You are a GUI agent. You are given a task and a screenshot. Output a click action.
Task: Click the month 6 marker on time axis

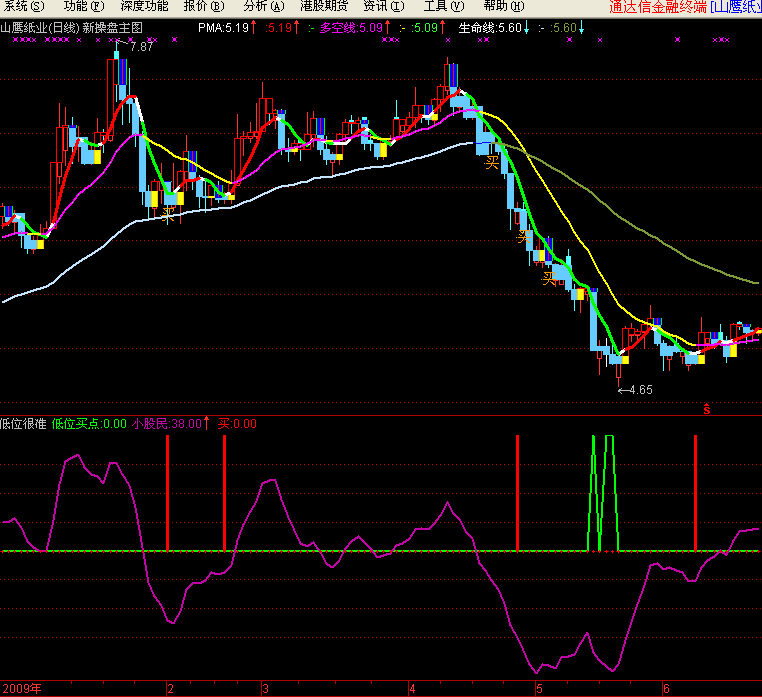coord(666,689)
